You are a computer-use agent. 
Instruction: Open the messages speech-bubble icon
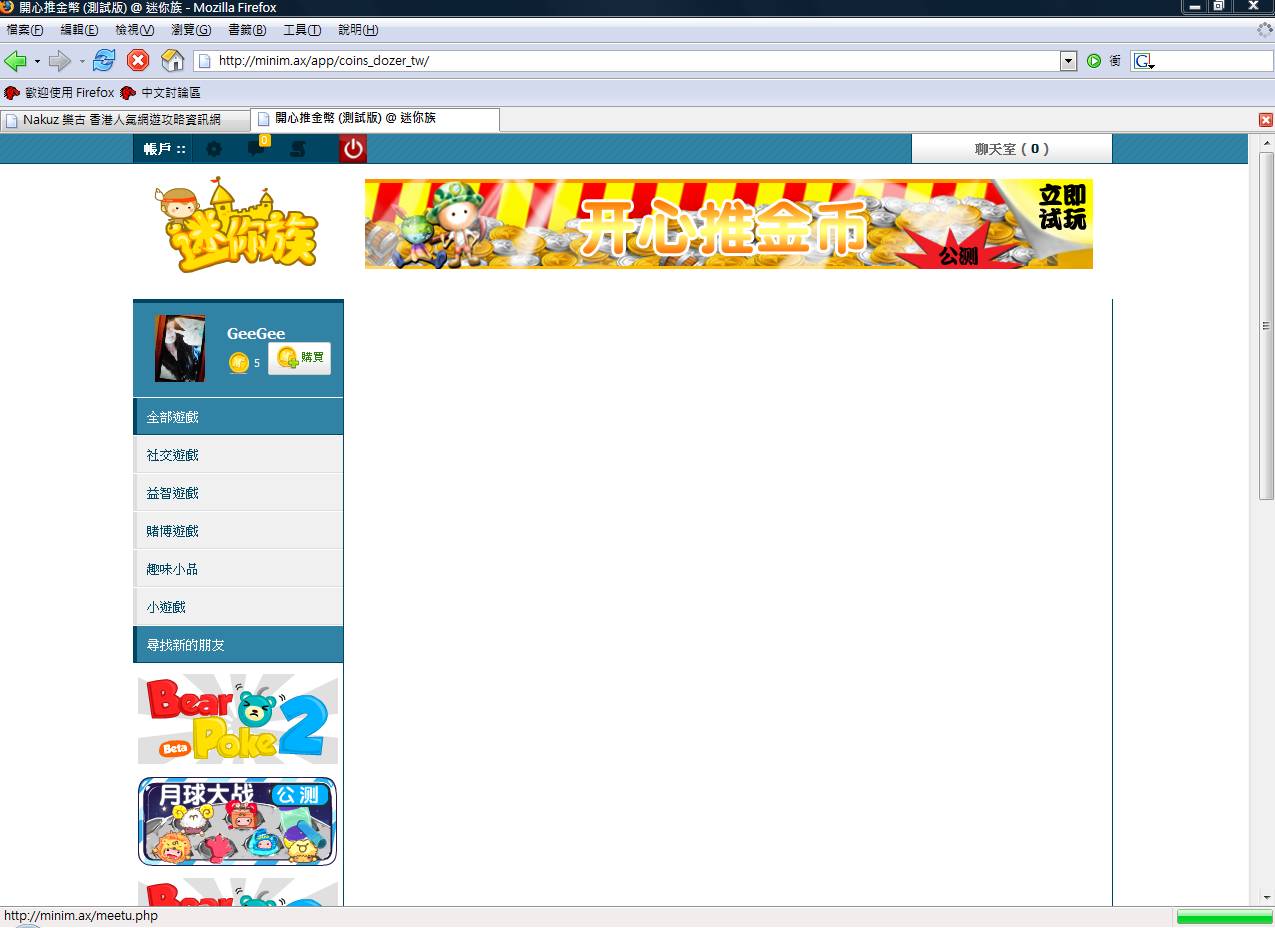click(258, 148)
